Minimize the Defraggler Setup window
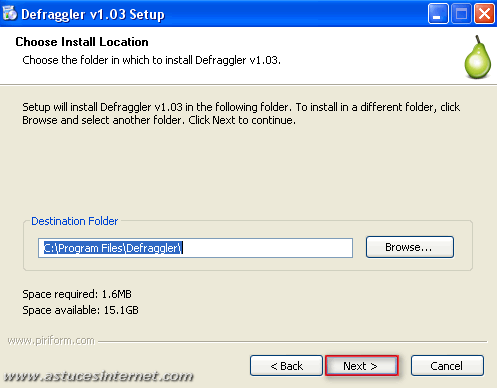This screenshot has height=388, width=497. point(438,14)
